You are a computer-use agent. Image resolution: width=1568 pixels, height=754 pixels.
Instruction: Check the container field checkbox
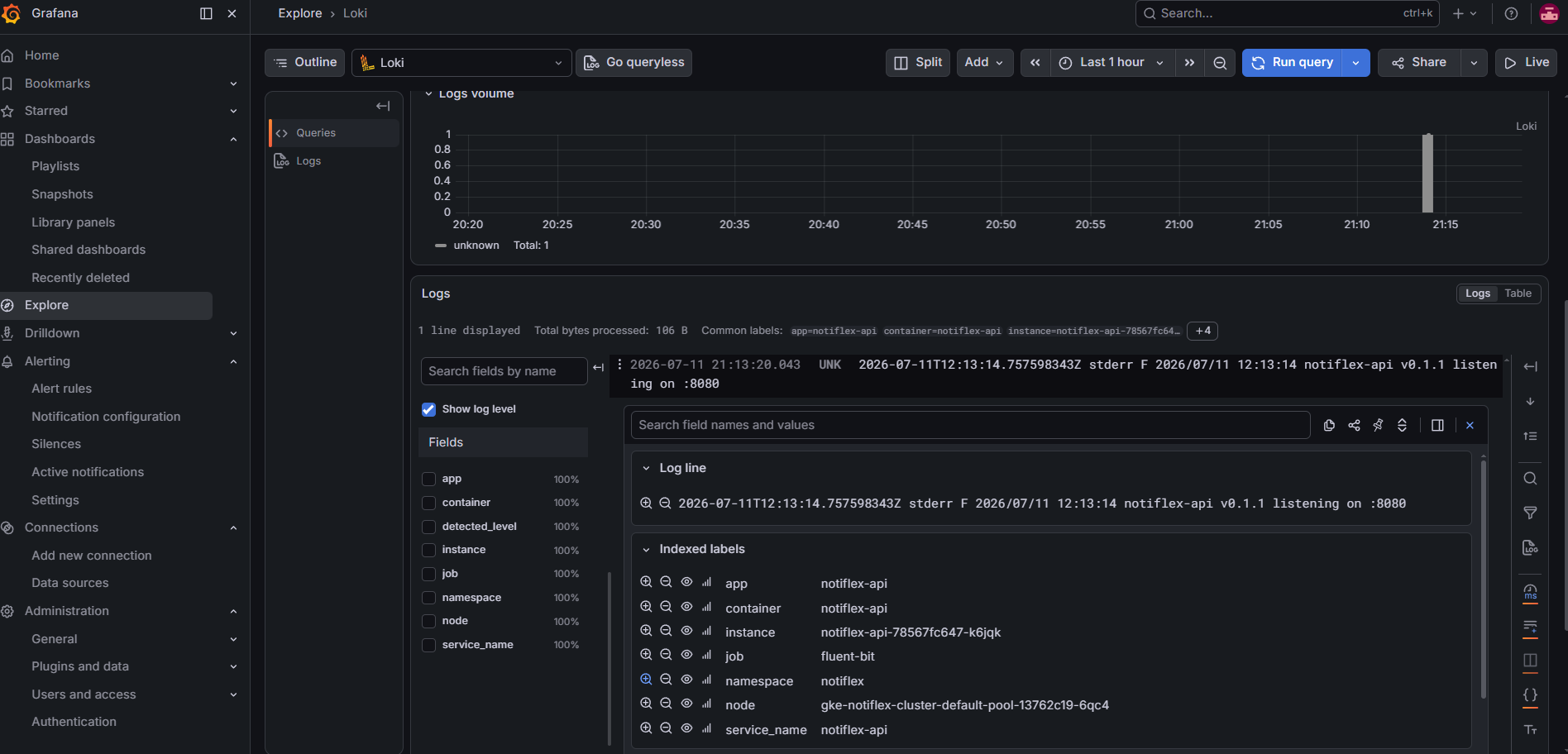click(428, 503)
